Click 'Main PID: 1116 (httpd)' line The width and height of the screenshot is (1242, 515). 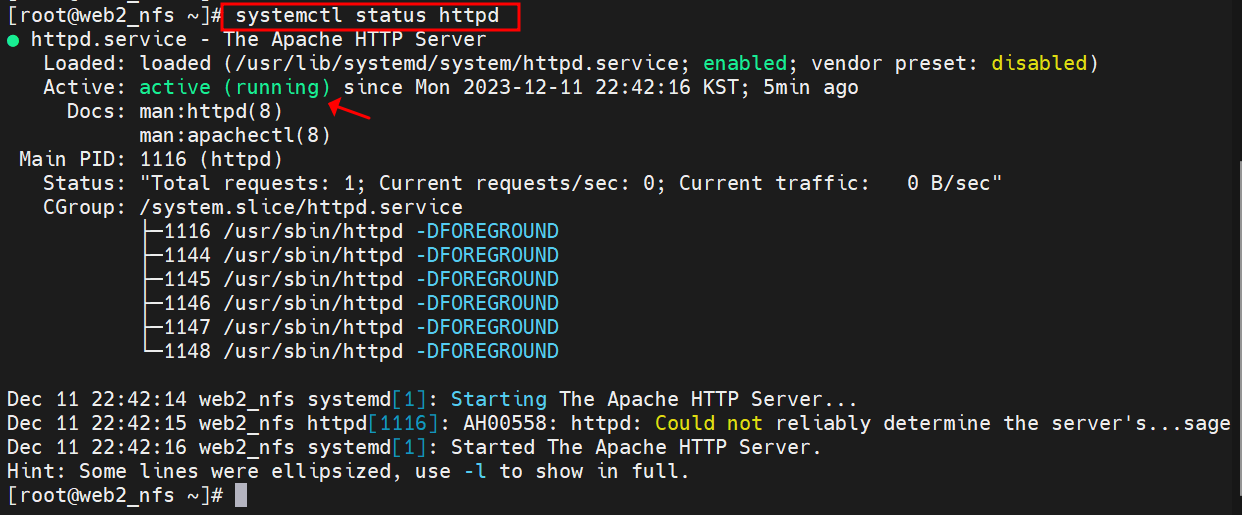pyautogui.click(x=151, y=159)
